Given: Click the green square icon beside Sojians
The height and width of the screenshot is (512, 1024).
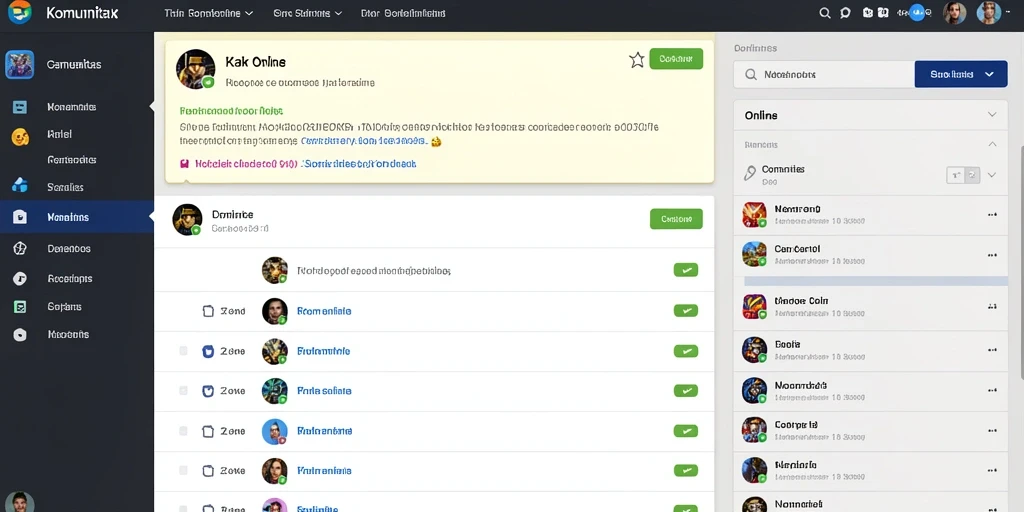Looking at the screenshot, I should tap(20, 307).
